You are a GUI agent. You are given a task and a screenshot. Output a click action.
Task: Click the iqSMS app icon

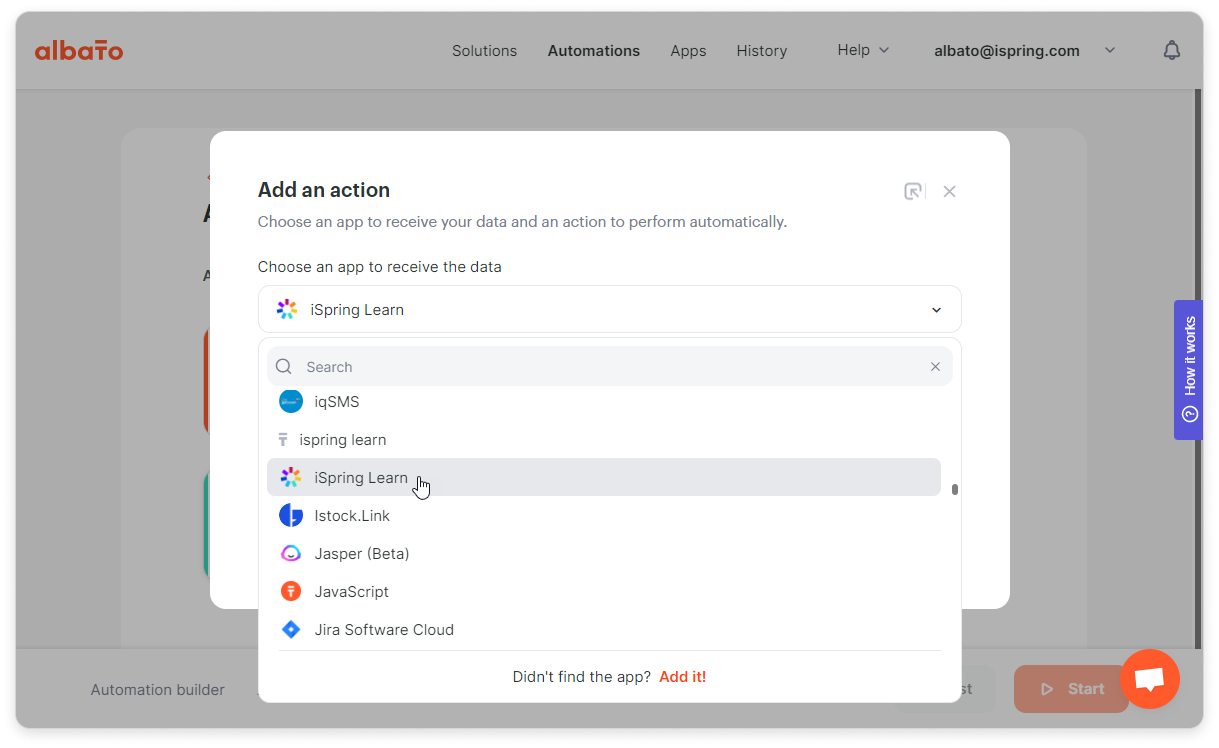pyautogui.click(x=291, y=402)
